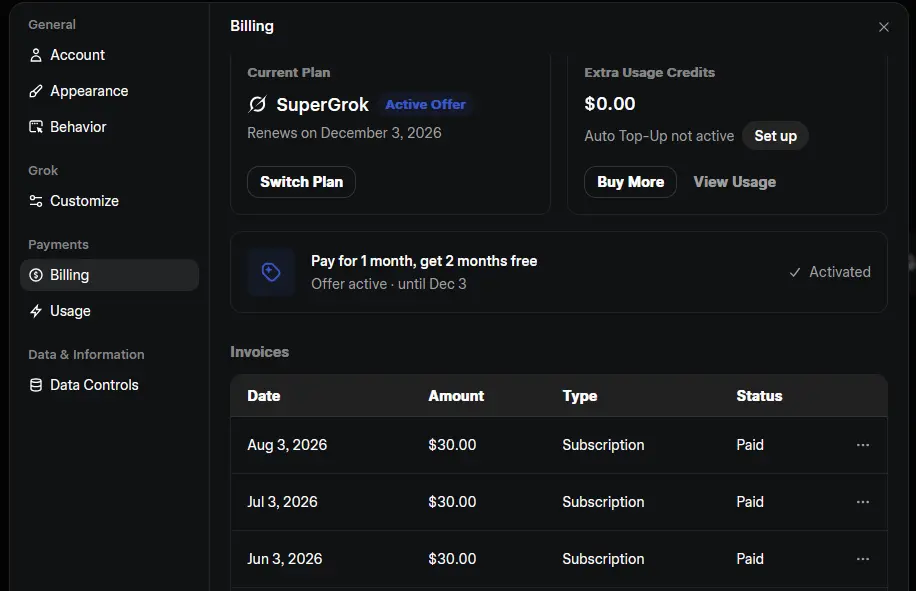This screenshot has height=591, width=916.
Task: Click the Invoices section heading
Action: tap(259, 352)
